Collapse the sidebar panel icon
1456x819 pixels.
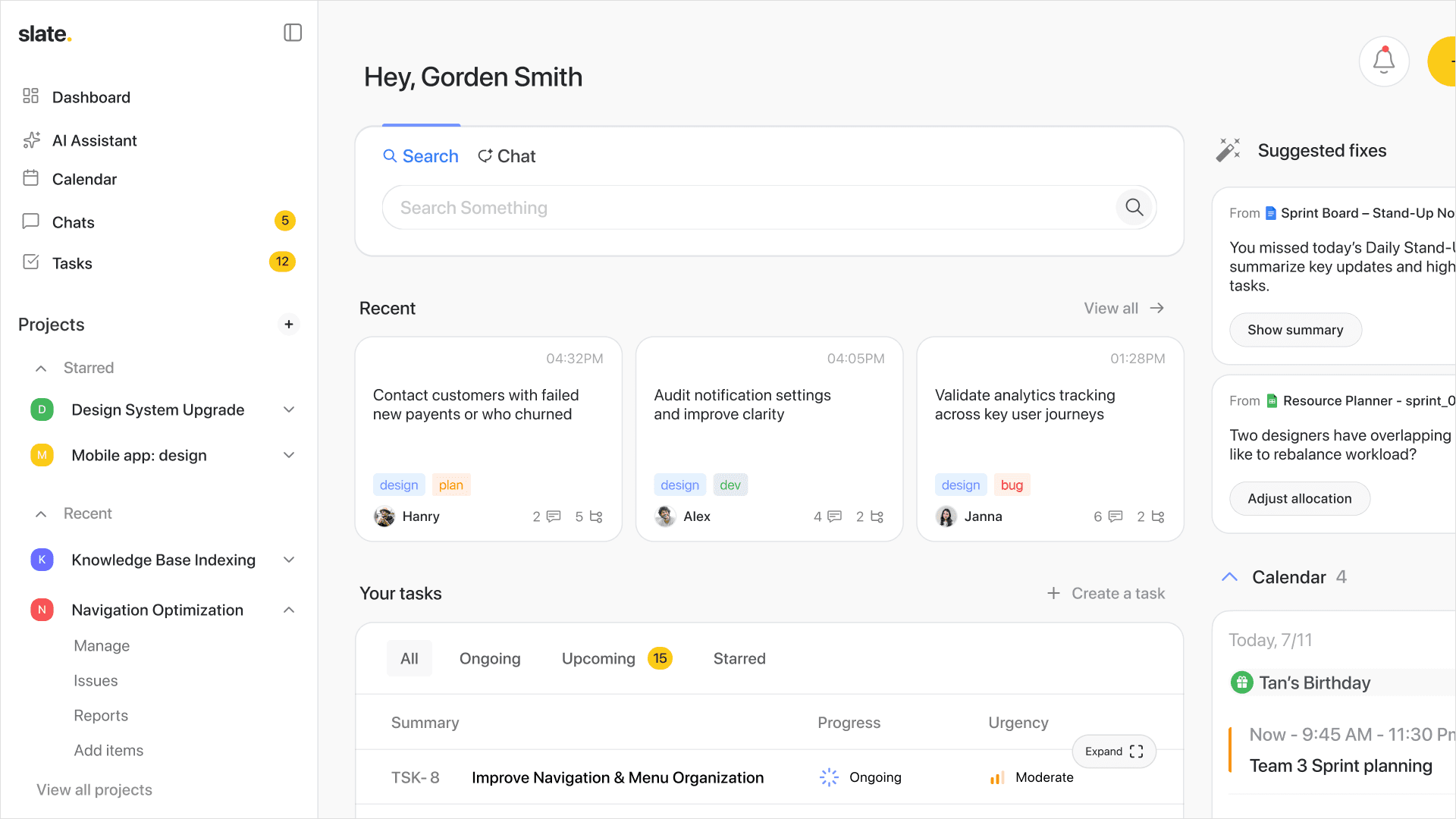tap(293, 33)
